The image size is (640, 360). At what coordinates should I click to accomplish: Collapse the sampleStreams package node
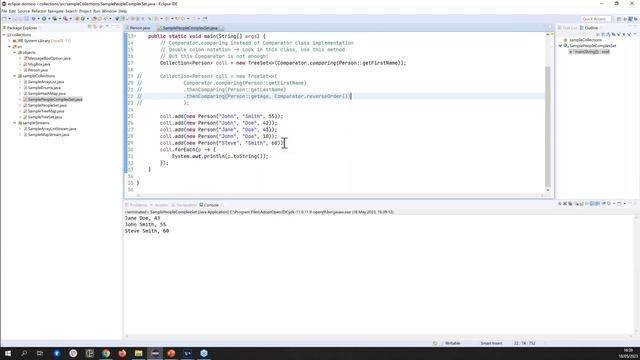point(15,123)
